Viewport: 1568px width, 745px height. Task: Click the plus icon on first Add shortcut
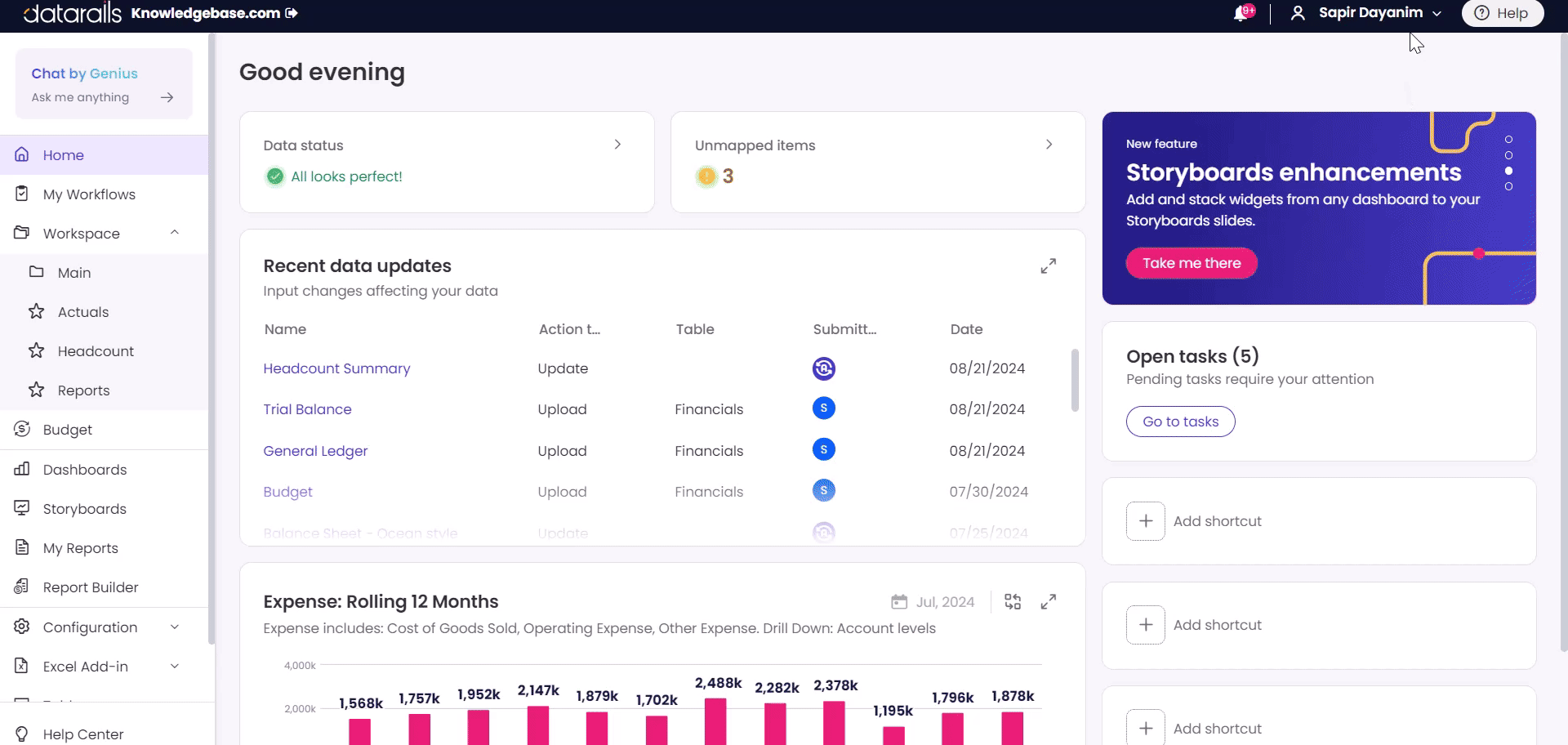[1145, 521]
